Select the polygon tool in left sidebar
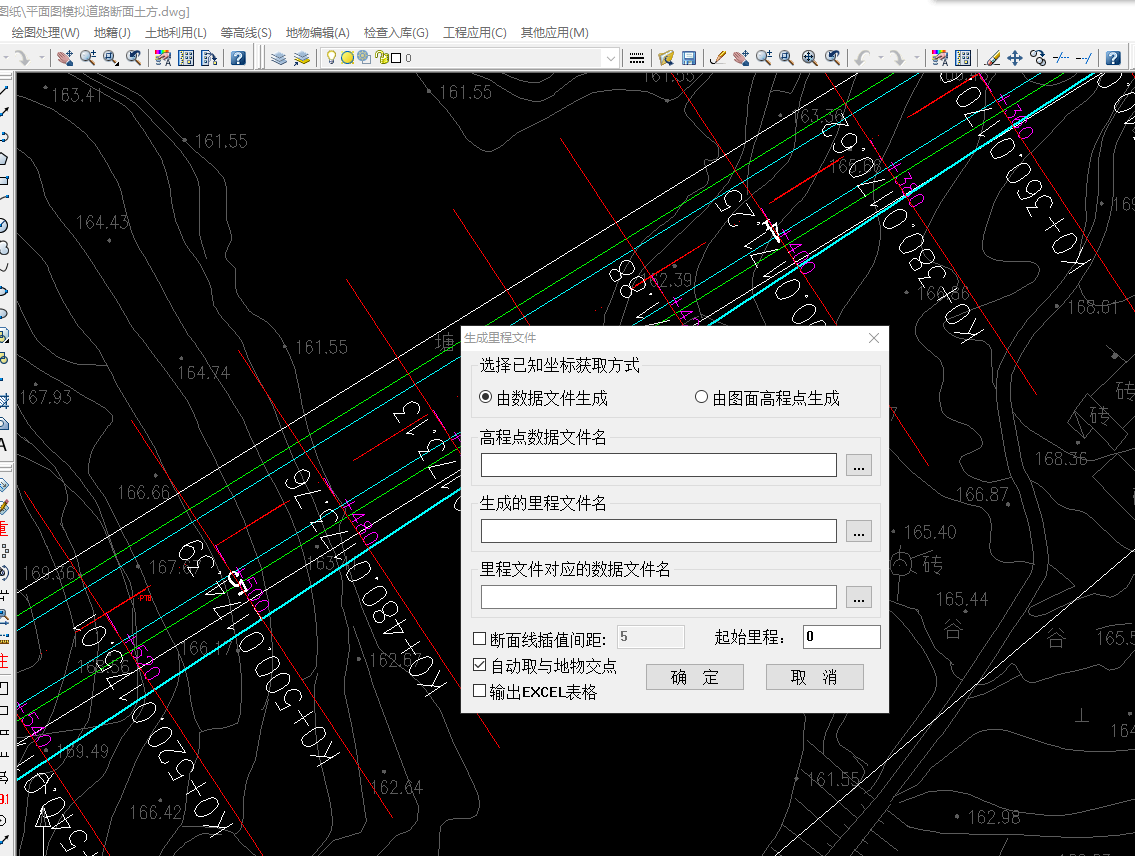The width and height of the screenshot is (1135, 856). pyautogui.click(x=4, y=158)
